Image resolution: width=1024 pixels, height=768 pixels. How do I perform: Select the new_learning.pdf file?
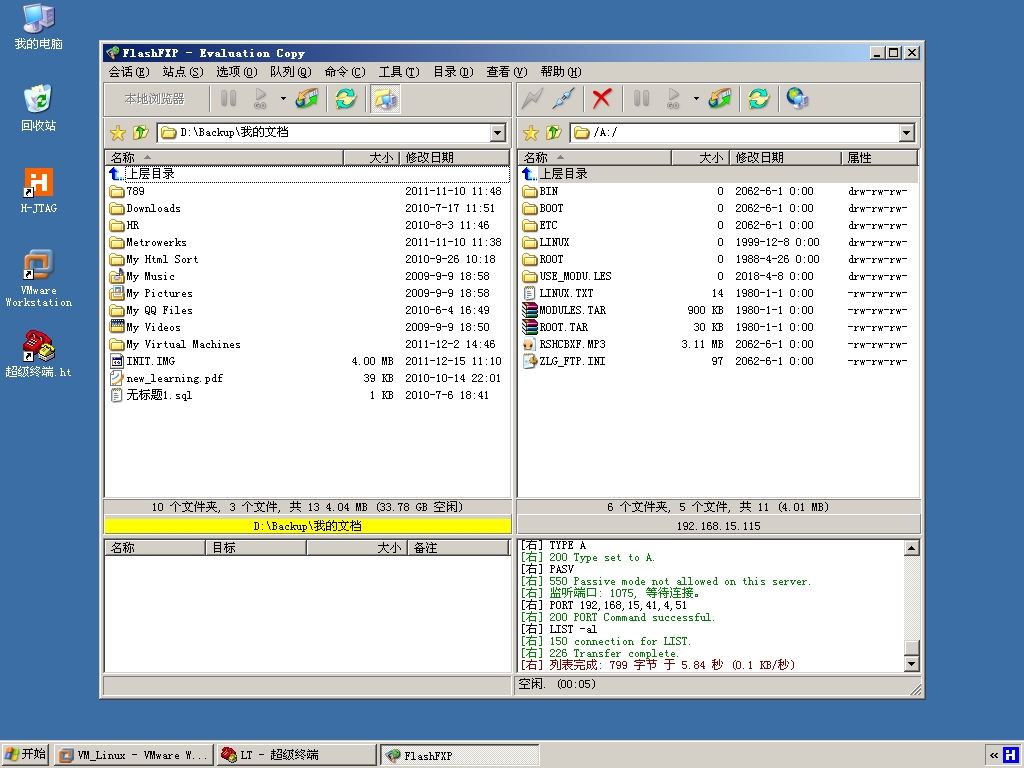click(308, 378)
